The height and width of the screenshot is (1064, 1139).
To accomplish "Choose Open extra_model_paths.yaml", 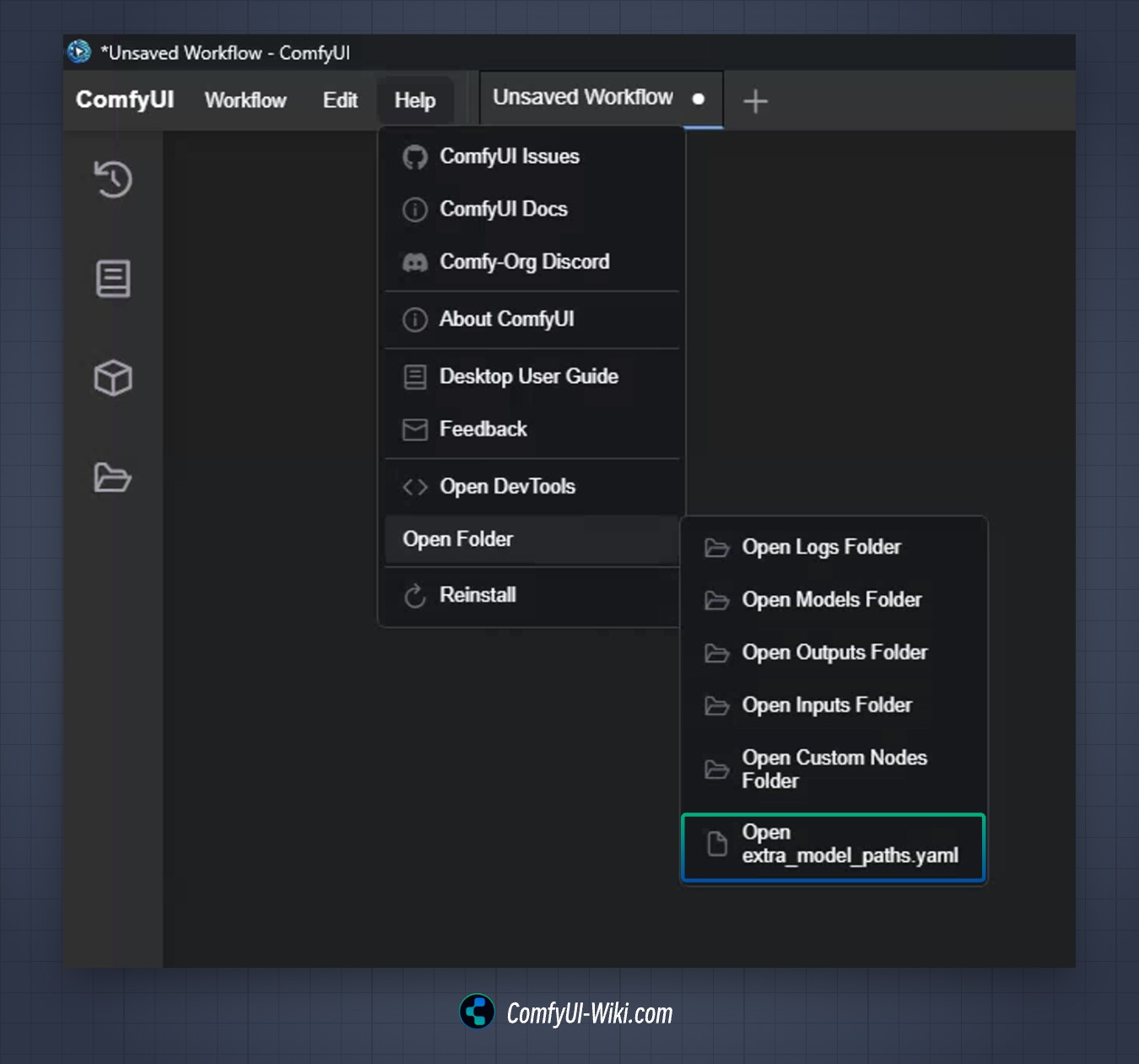I will [x=834, y=848].
